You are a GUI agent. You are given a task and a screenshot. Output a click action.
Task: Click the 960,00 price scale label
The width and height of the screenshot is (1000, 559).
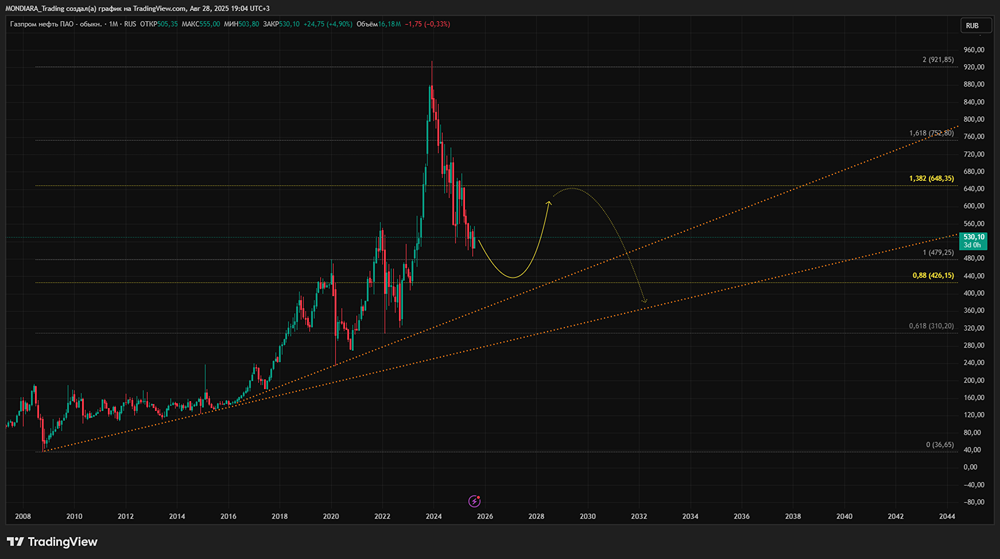click(974, 50)
